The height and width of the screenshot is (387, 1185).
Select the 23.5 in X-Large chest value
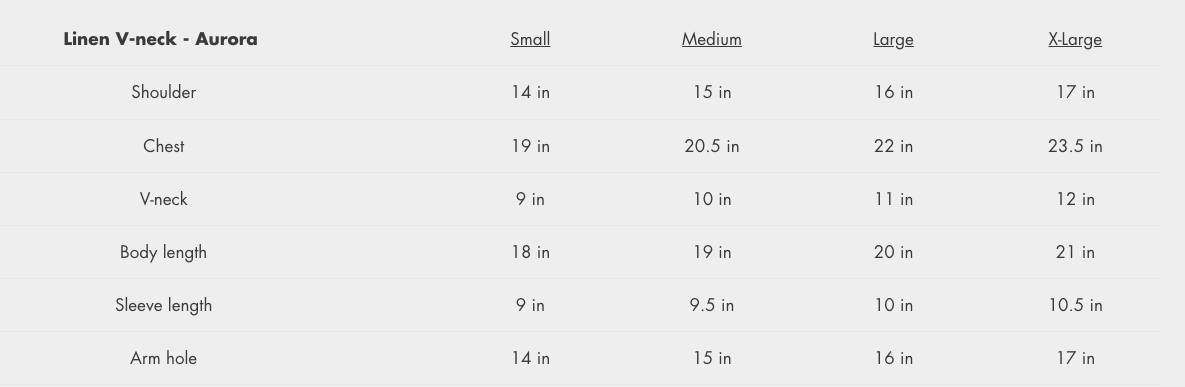pyautogui.click(x=1075, y=146)
